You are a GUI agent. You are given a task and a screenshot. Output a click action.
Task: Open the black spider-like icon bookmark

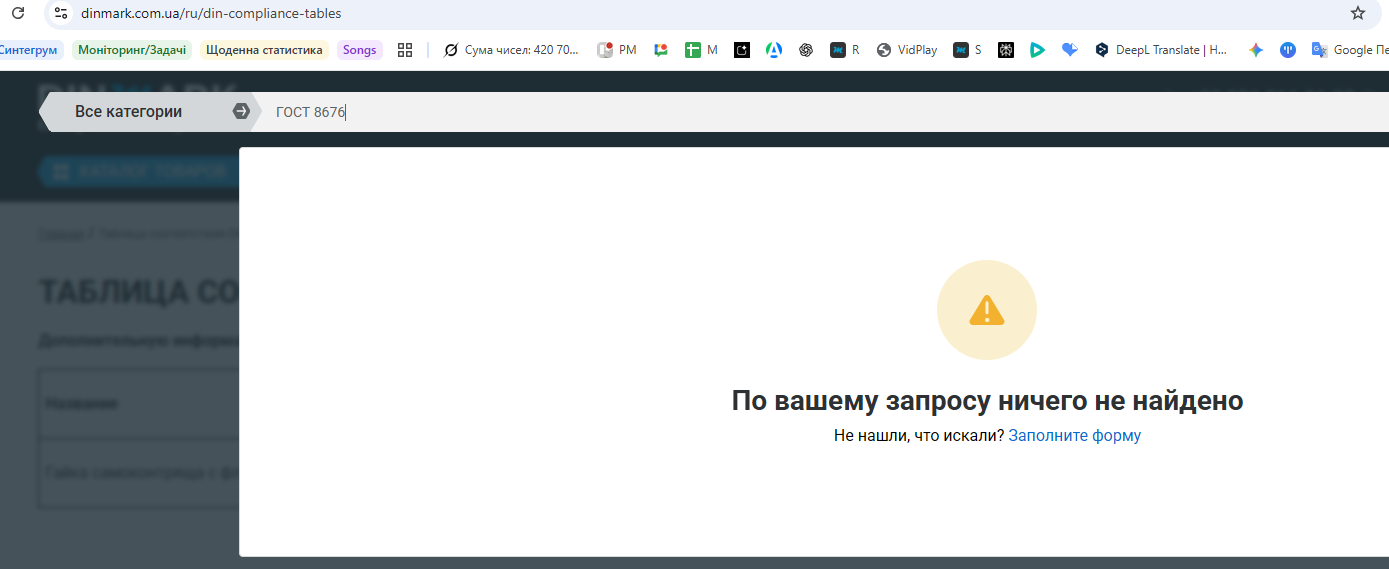pyautogui.click(x=1006, y=50)
